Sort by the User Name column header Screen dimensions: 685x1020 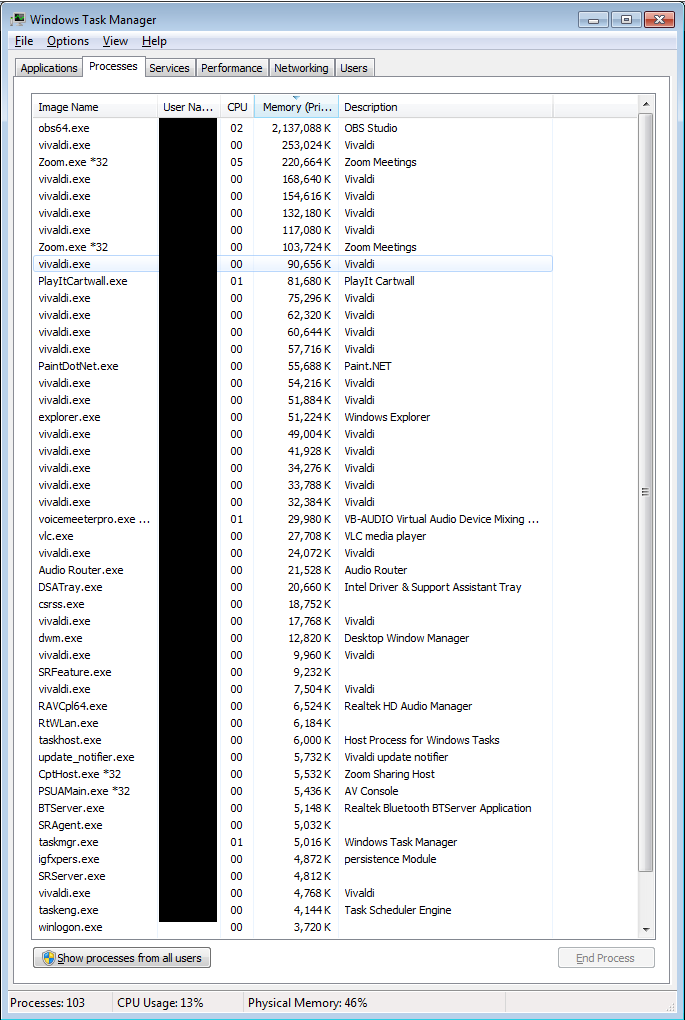pyautogui.click(x=189, y=107)
